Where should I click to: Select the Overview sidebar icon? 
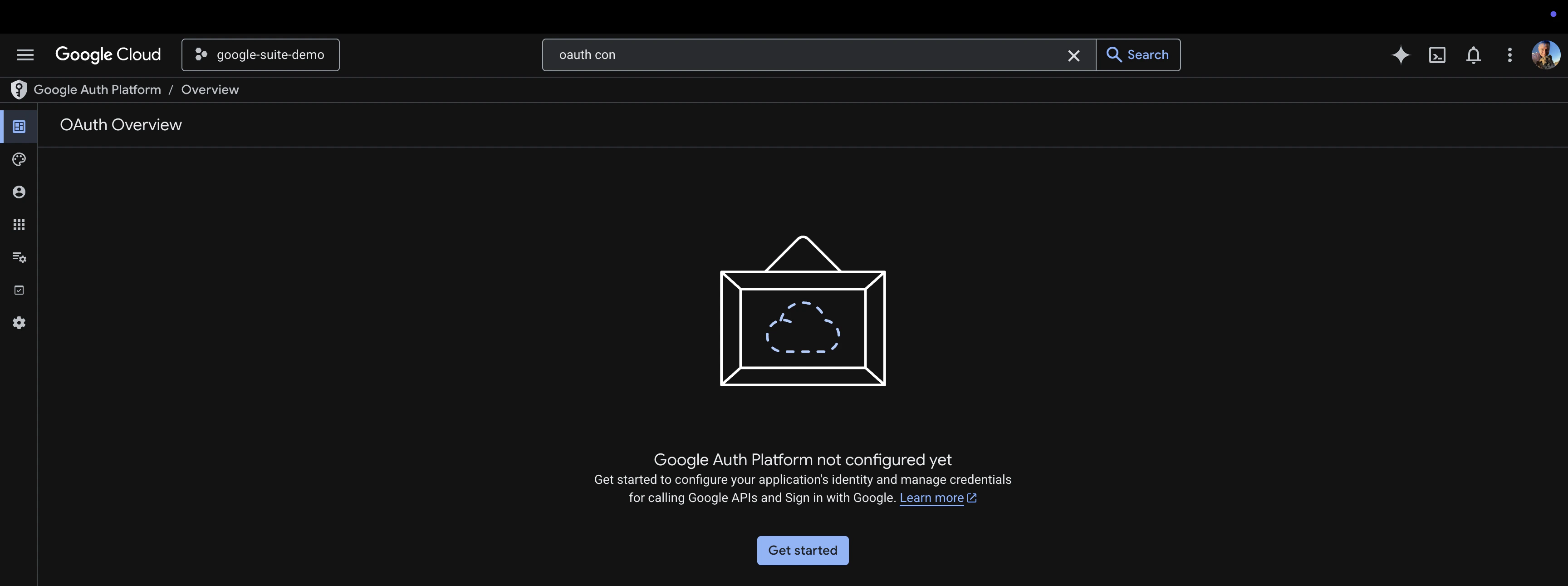(x=19, y=127)
